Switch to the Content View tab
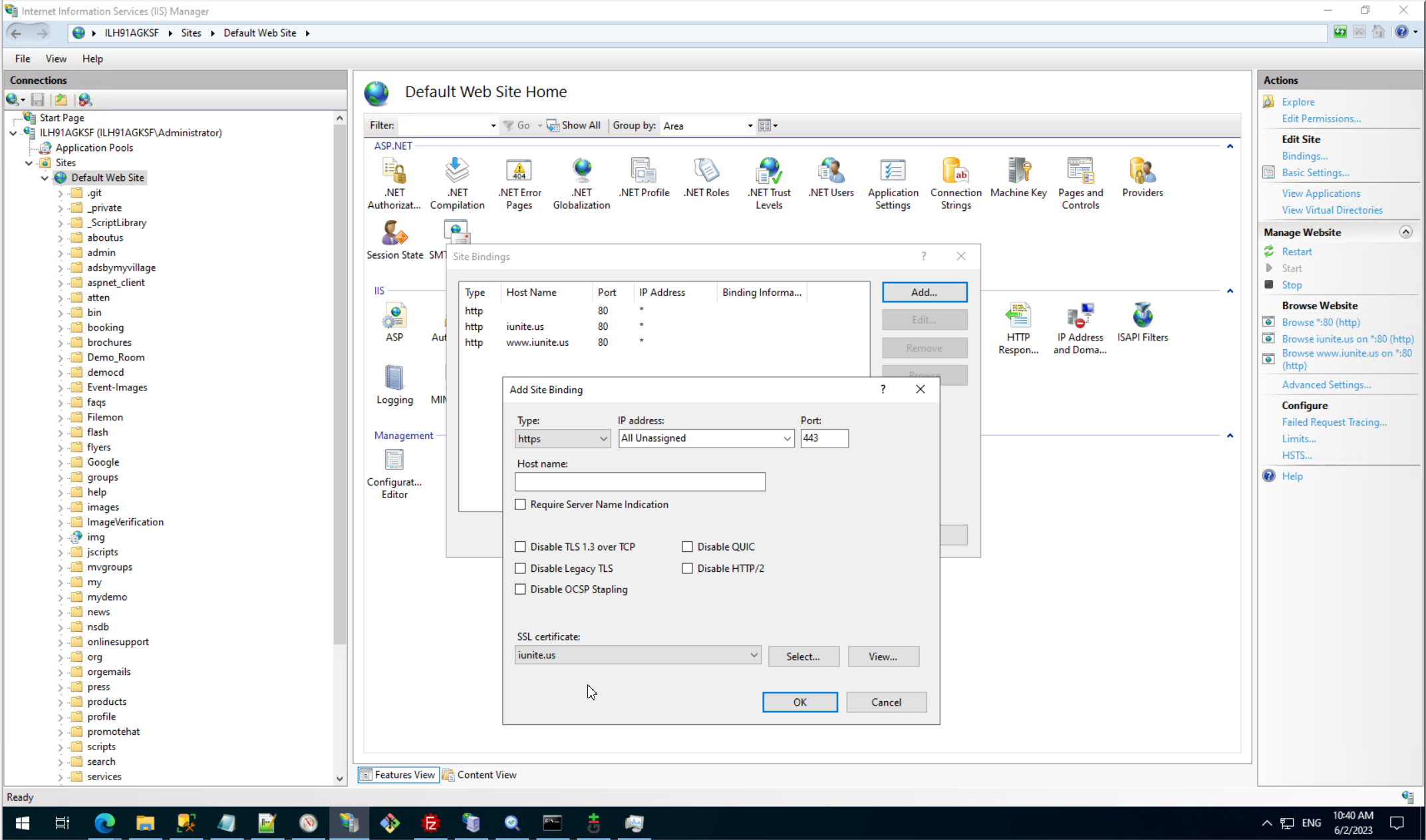1426x840 pixels. [479, 775]
